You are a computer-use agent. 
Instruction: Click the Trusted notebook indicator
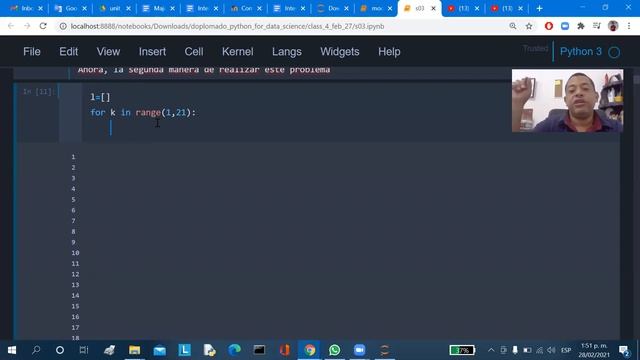[536, 49]
